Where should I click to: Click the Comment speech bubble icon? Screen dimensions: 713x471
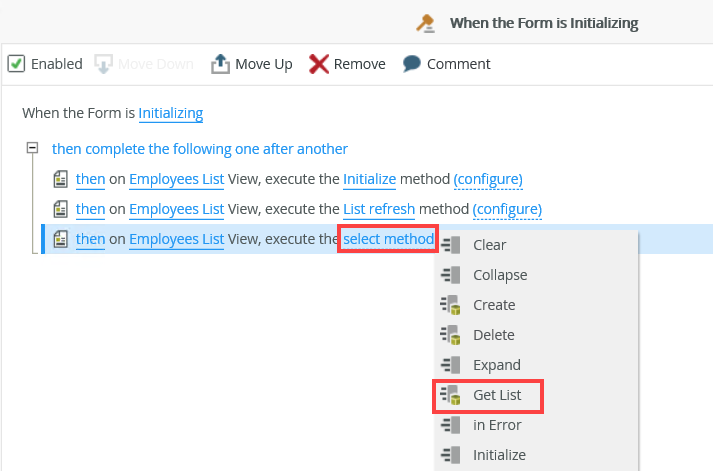[x=412, y=64]
